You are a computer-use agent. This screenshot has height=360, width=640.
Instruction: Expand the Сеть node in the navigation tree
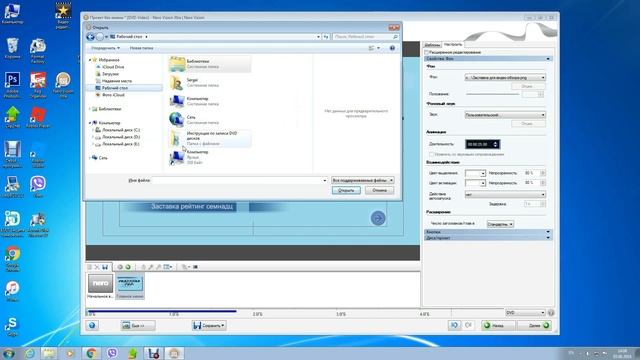point(89,158)
